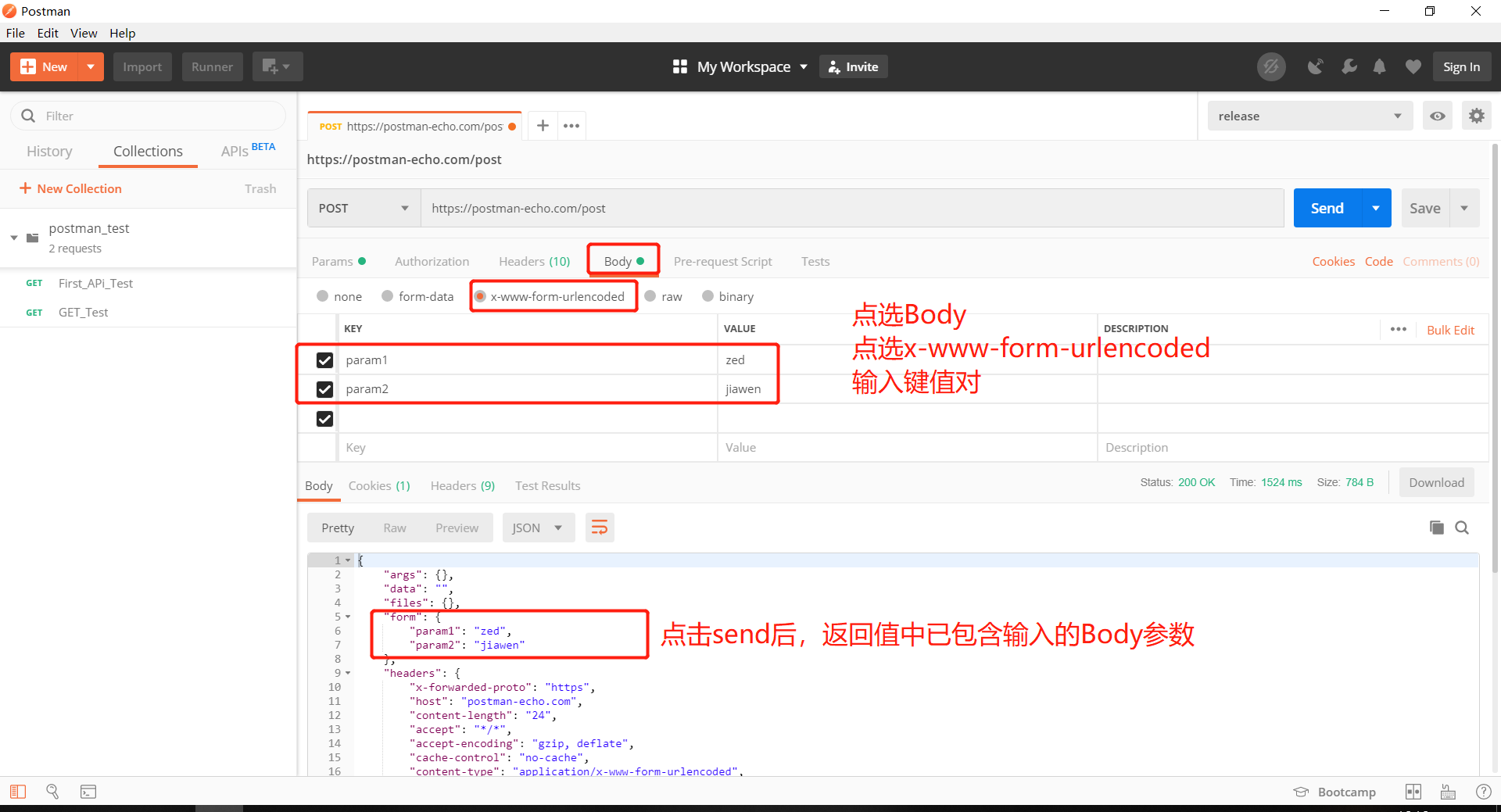Click the postman_test collection folder icon
The image size is (1501, 812).
point(33,238)
